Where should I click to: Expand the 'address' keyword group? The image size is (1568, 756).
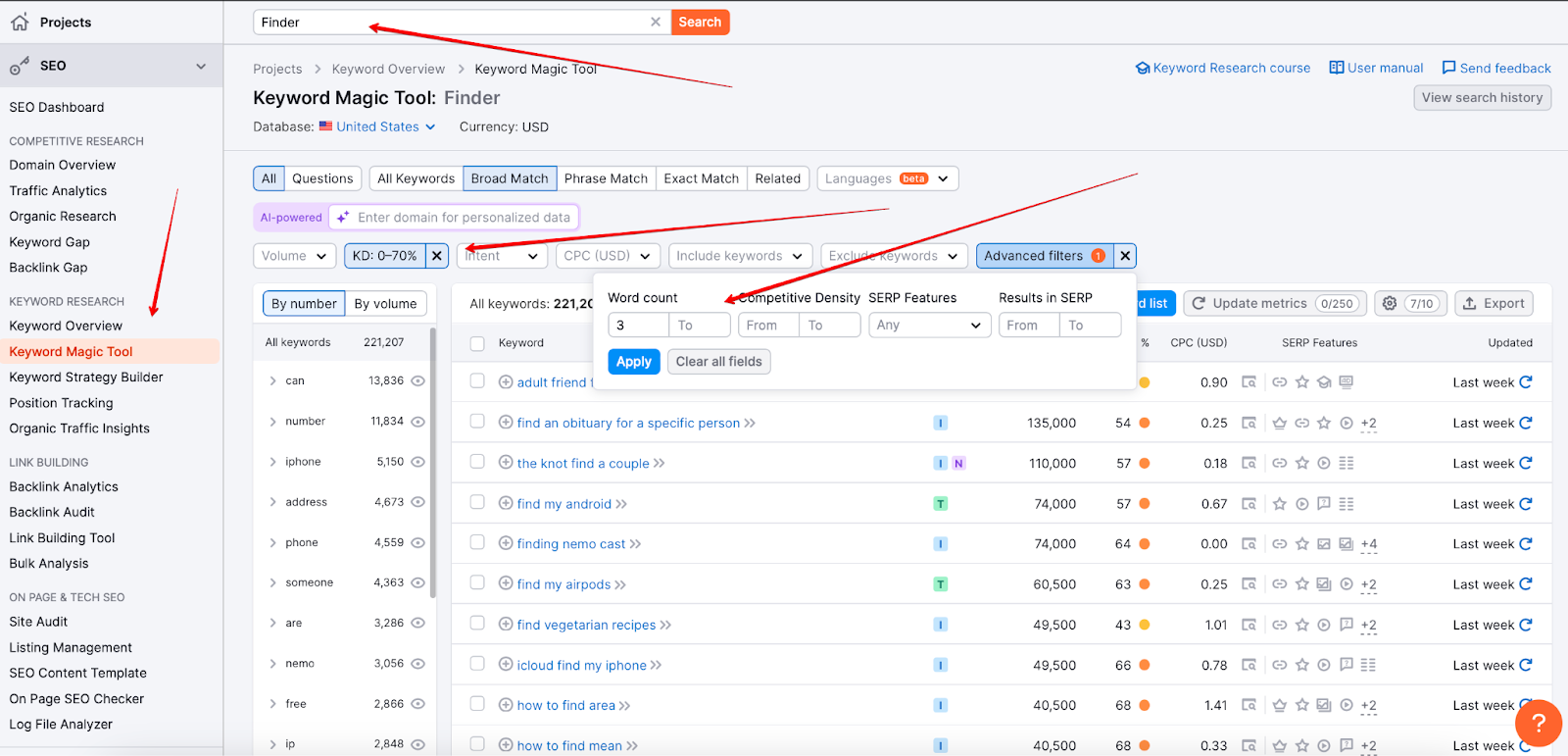click(272, 502)
